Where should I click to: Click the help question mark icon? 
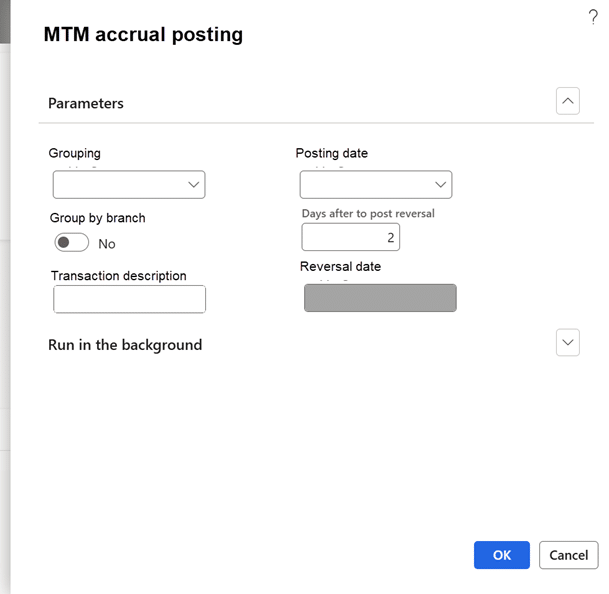(x=593, y=16)
